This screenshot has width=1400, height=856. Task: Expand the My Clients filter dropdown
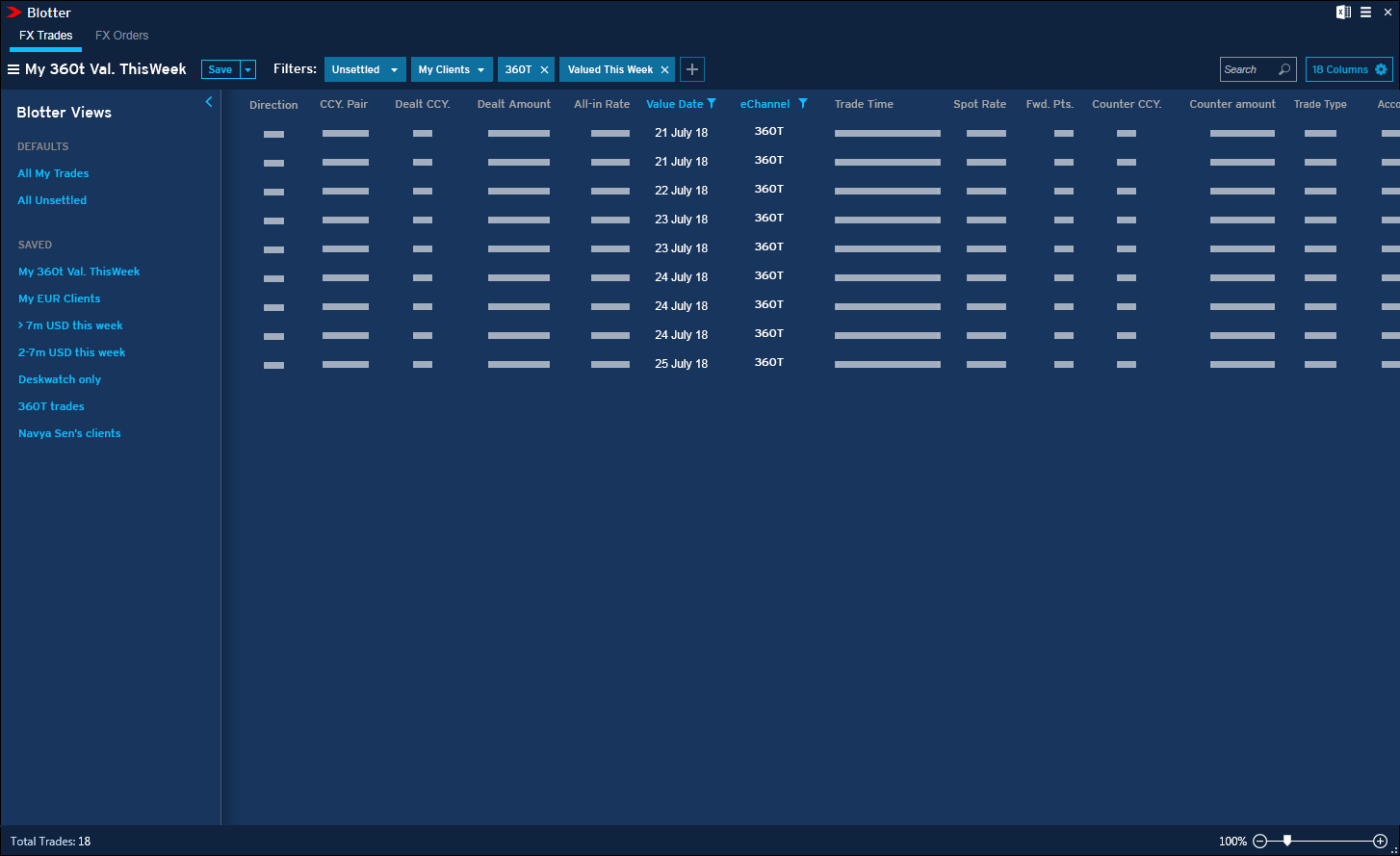pos(480,69)
